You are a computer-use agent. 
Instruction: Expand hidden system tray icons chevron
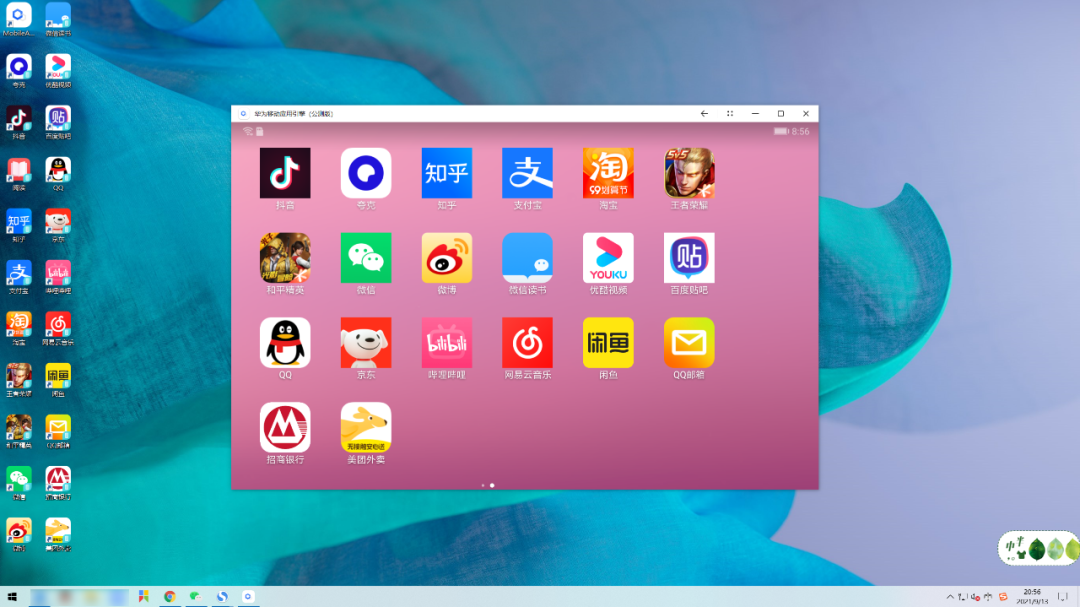(x=950, y=597)
